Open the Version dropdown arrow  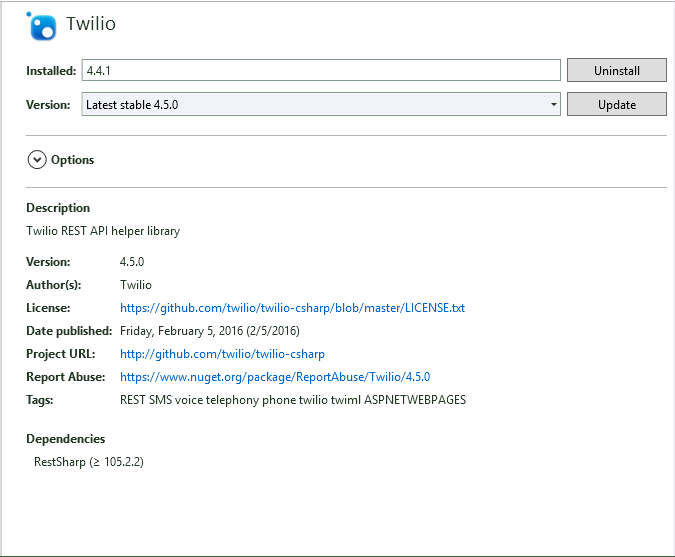(553, 104)
